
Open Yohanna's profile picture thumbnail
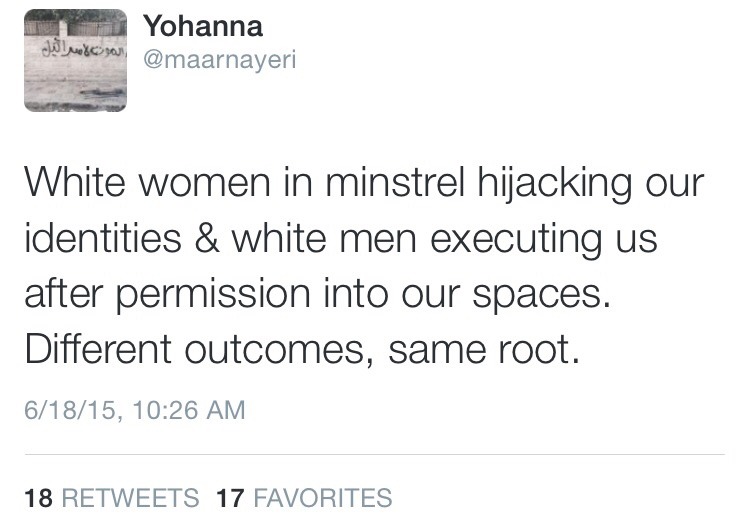76,61
